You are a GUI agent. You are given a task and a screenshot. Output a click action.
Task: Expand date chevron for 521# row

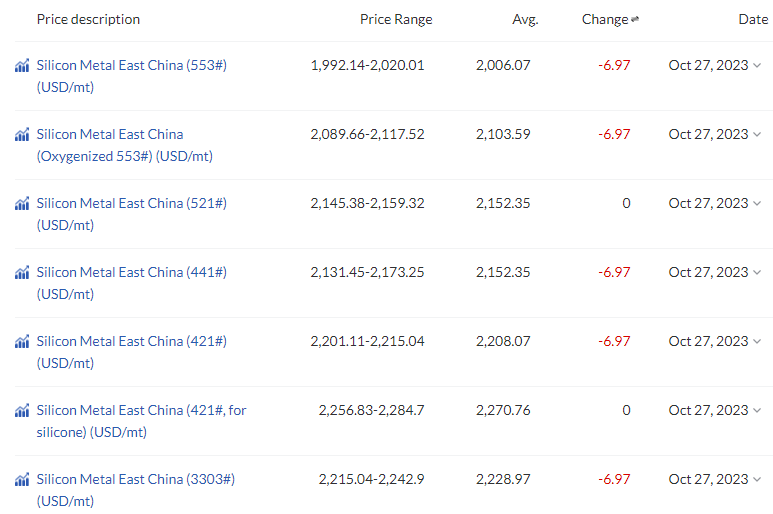click(x=757, y=204)
